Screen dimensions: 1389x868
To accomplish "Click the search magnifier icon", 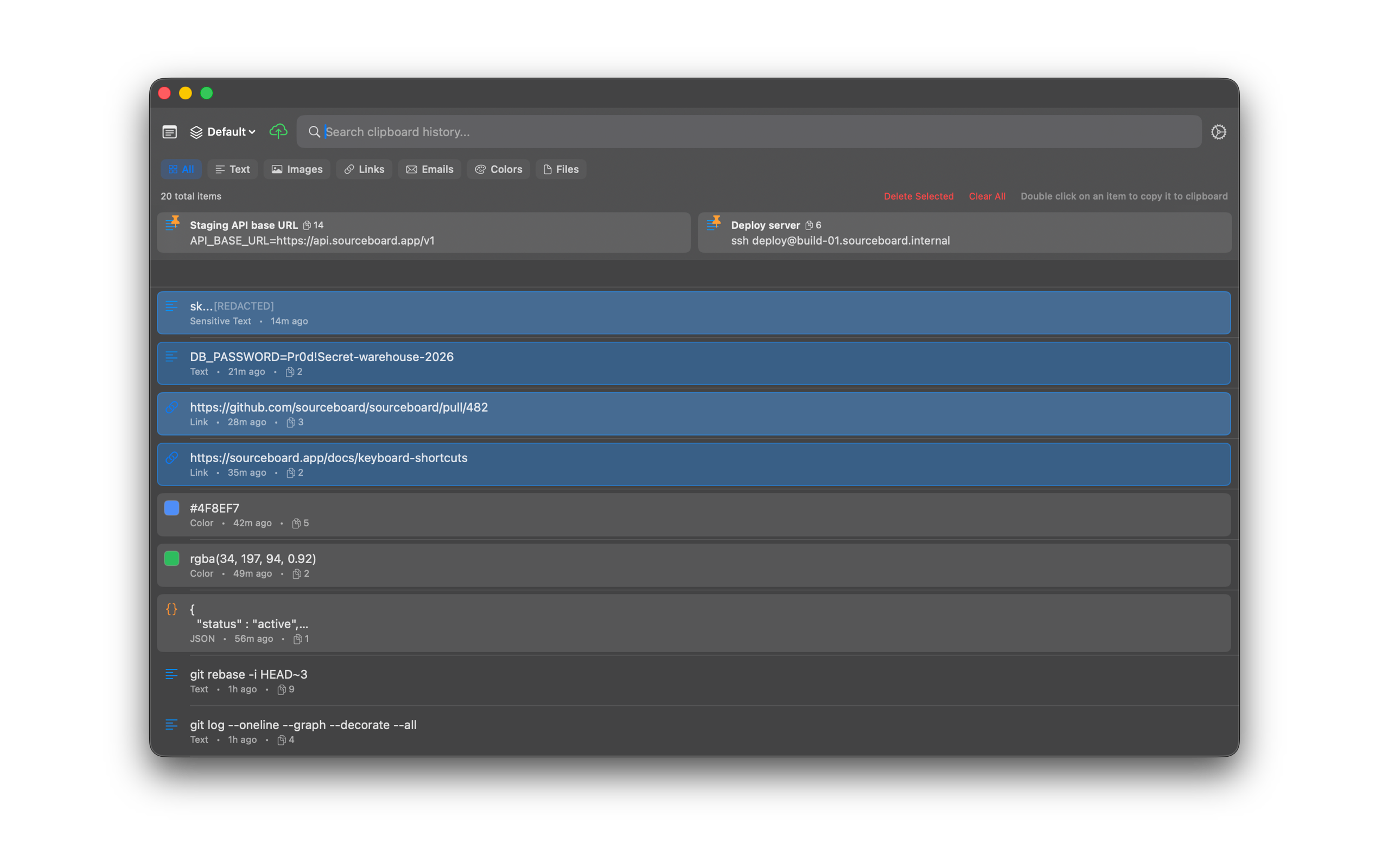I will pyautogui.click(x=314, y=132).
